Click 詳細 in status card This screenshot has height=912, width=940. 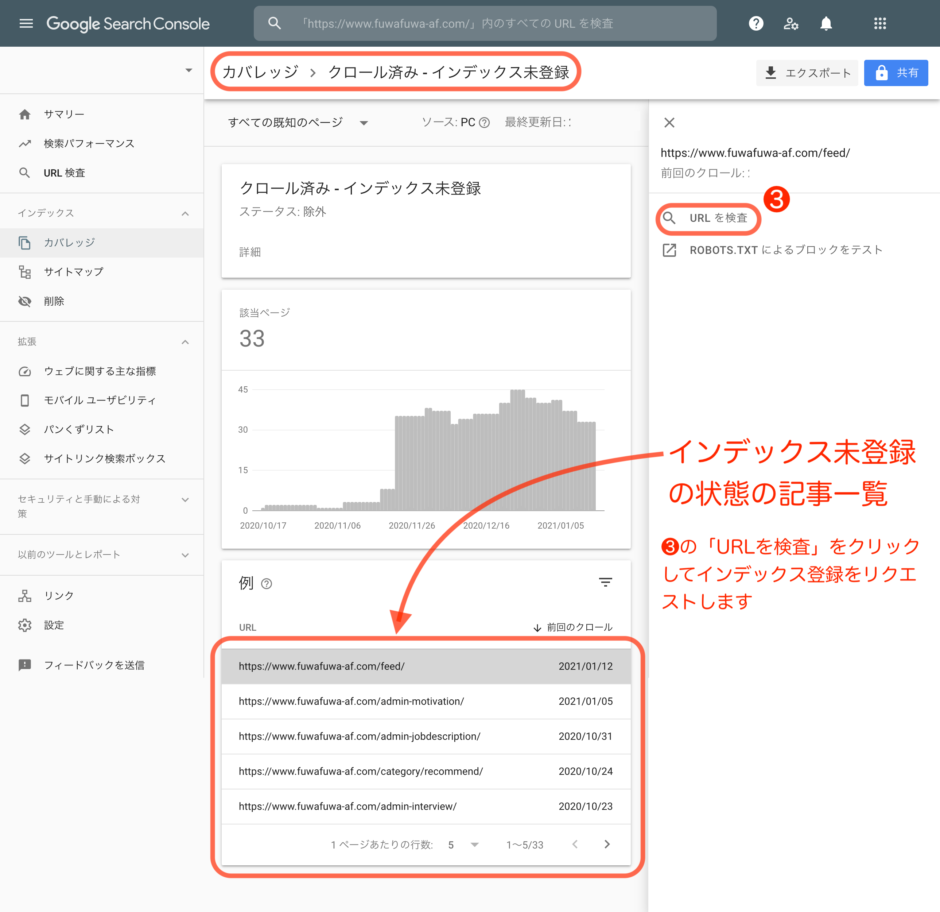tap(250, 252)
